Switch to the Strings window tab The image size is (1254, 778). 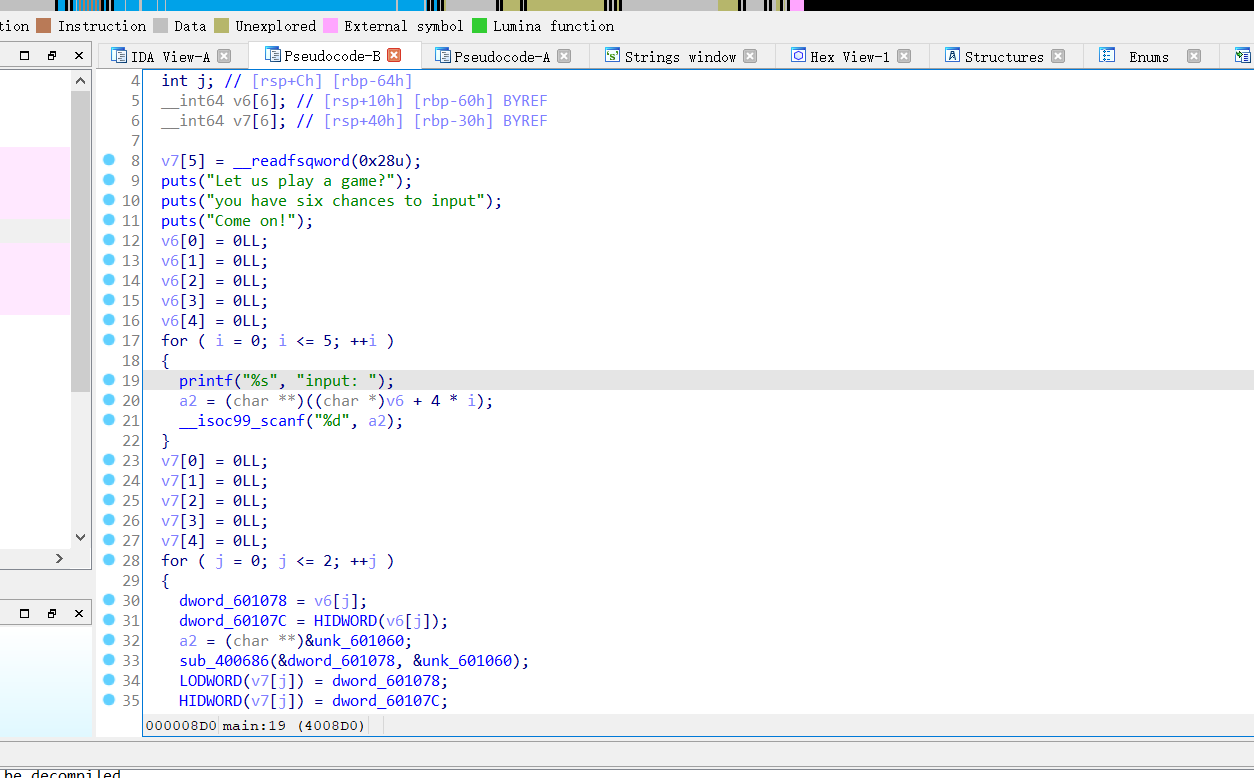pyautogui.click(x=680, y=56)
